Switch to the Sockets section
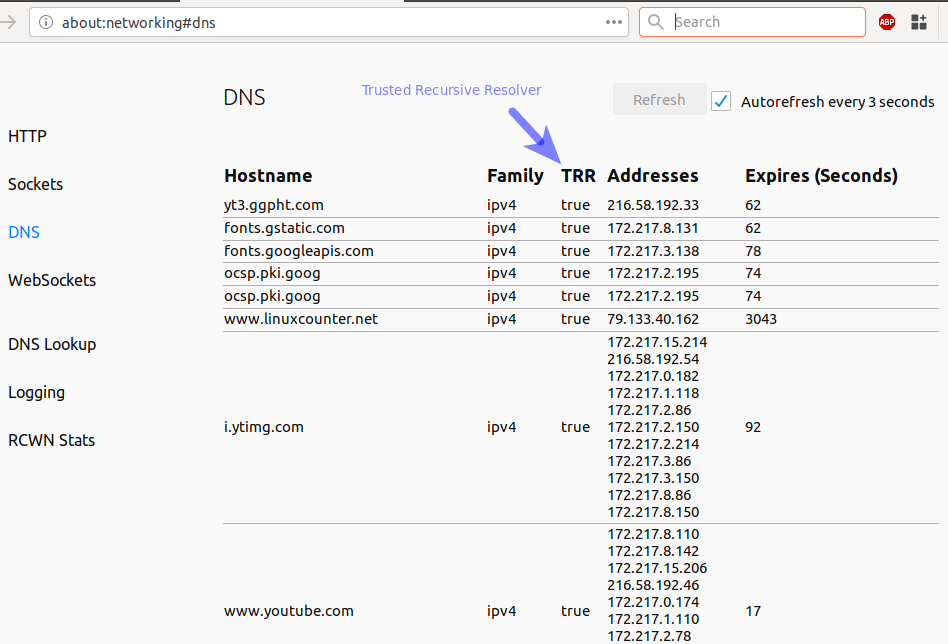 35,184
